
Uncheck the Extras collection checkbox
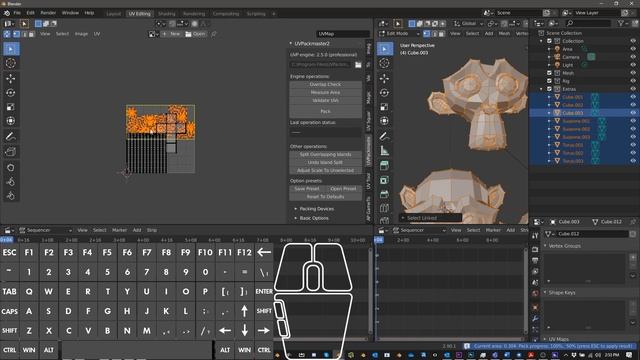coord(549,89)
